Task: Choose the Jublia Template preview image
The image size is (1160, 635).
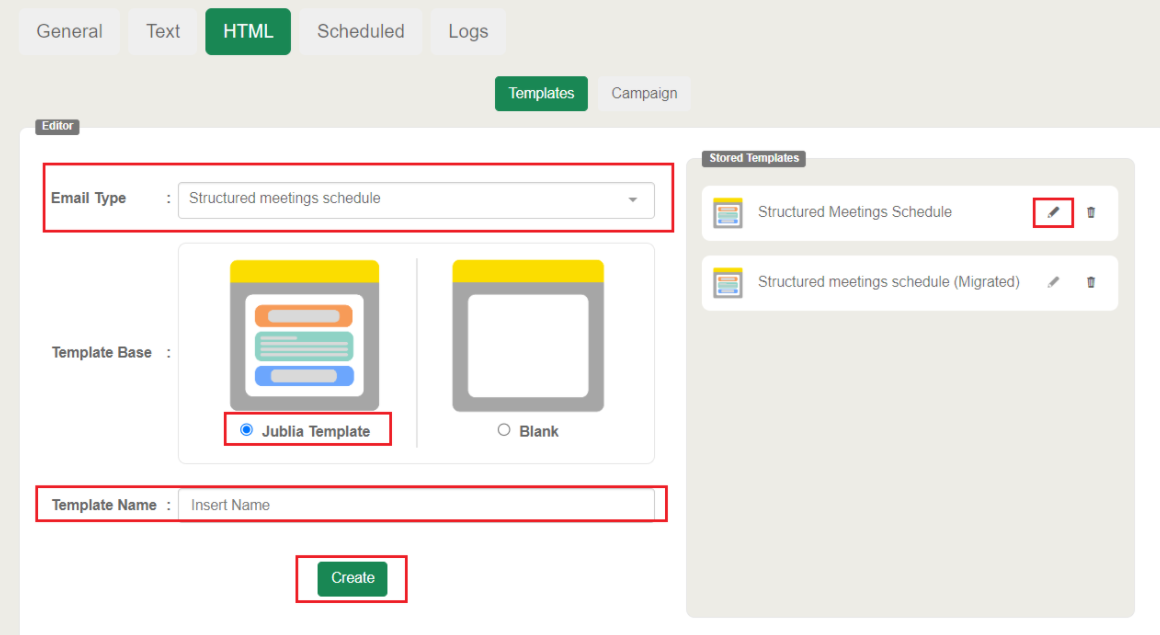Action: click(x=304, y=335)
